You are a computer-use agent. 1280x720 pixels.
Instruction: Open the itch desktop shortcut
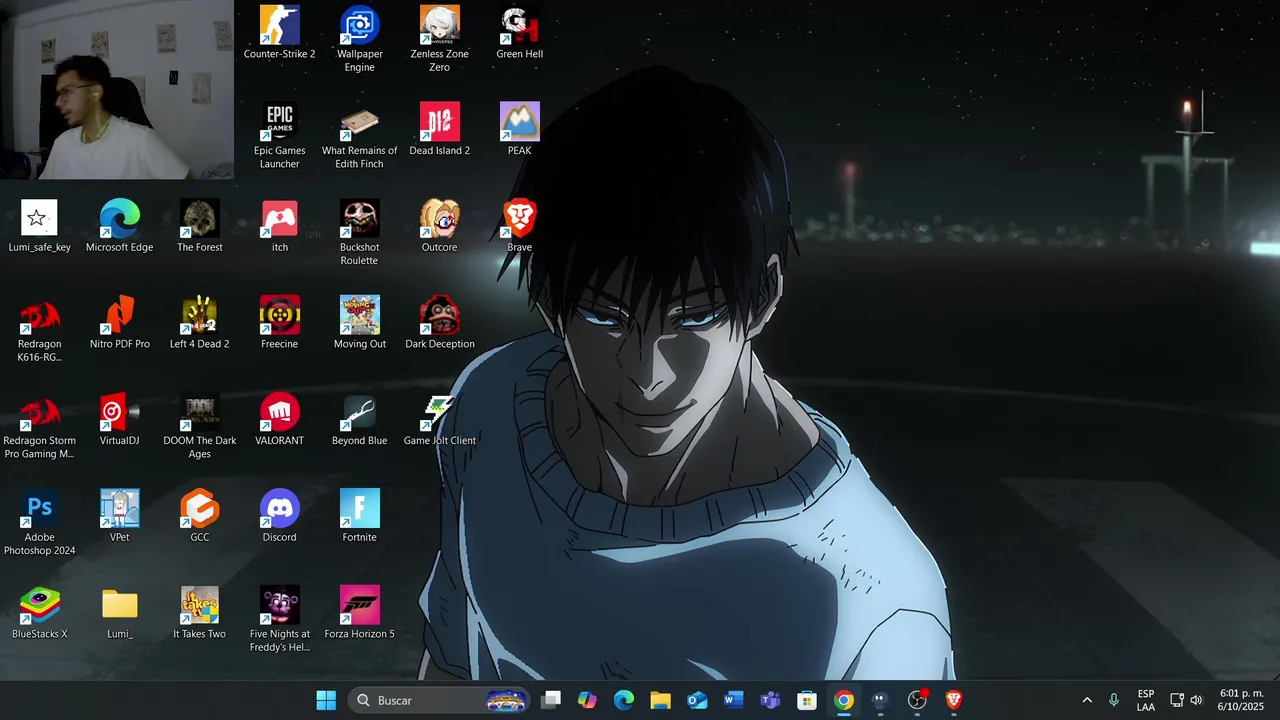(280, 226)
